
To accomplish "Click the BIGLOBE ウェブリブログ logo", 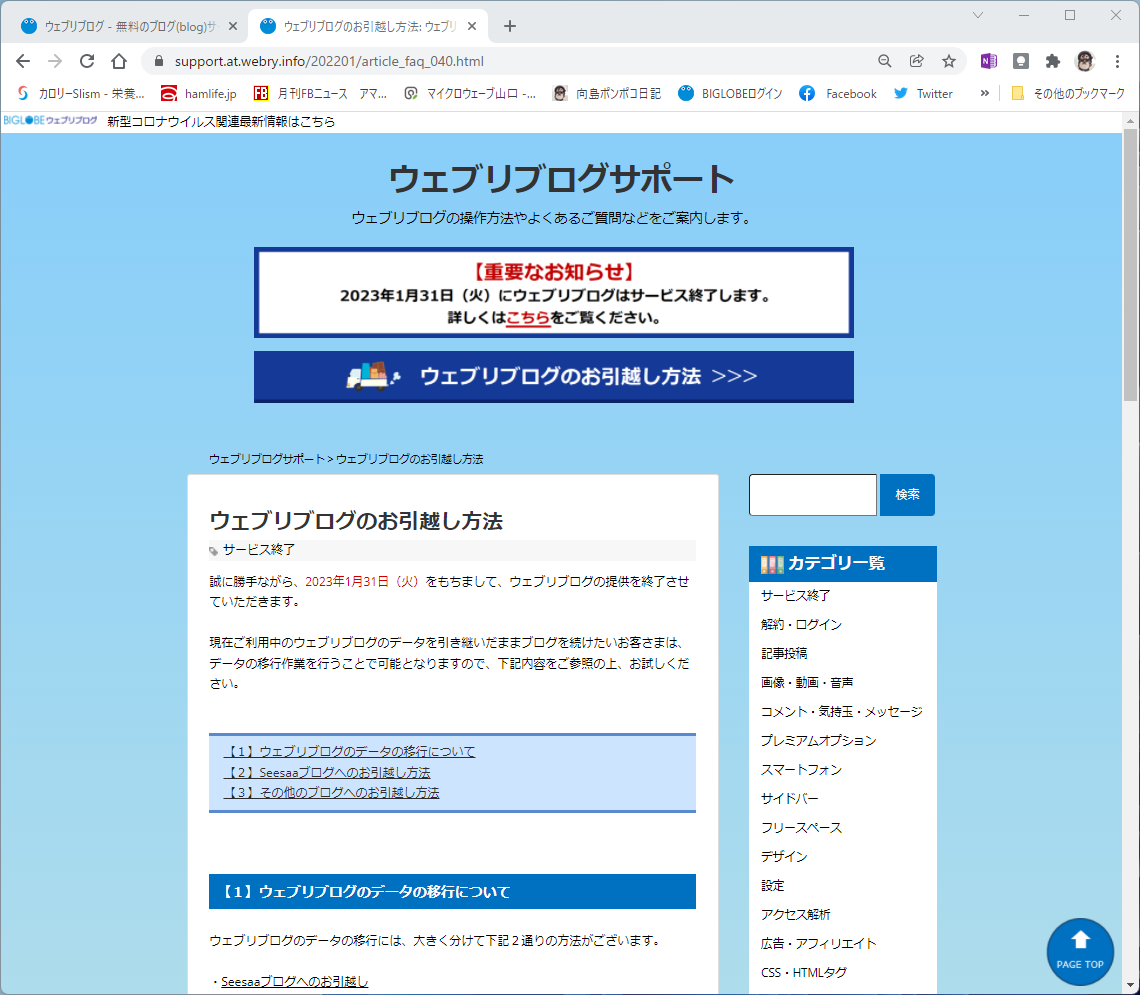I will 50,121.
